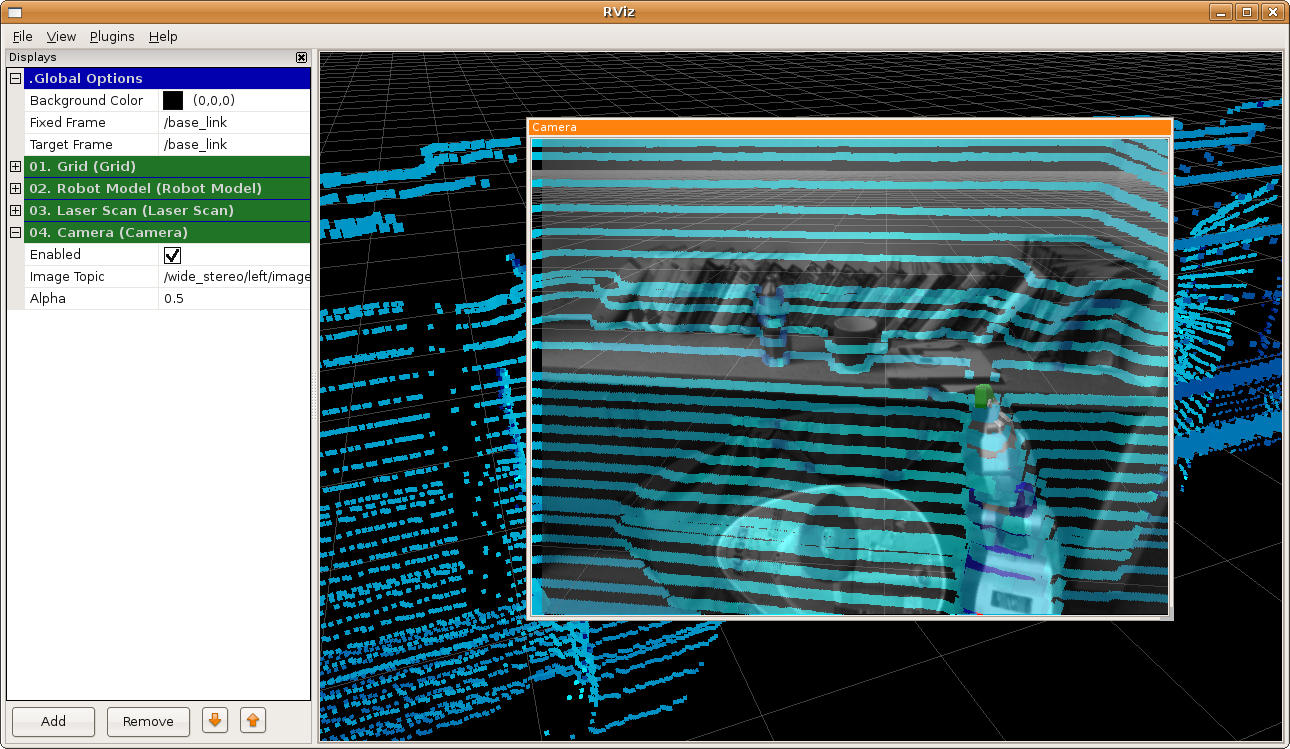Image resolution: width=1290 pixels, height=749 pixels.
Task: Open the View menu
Action: click(x=61, y=37)
